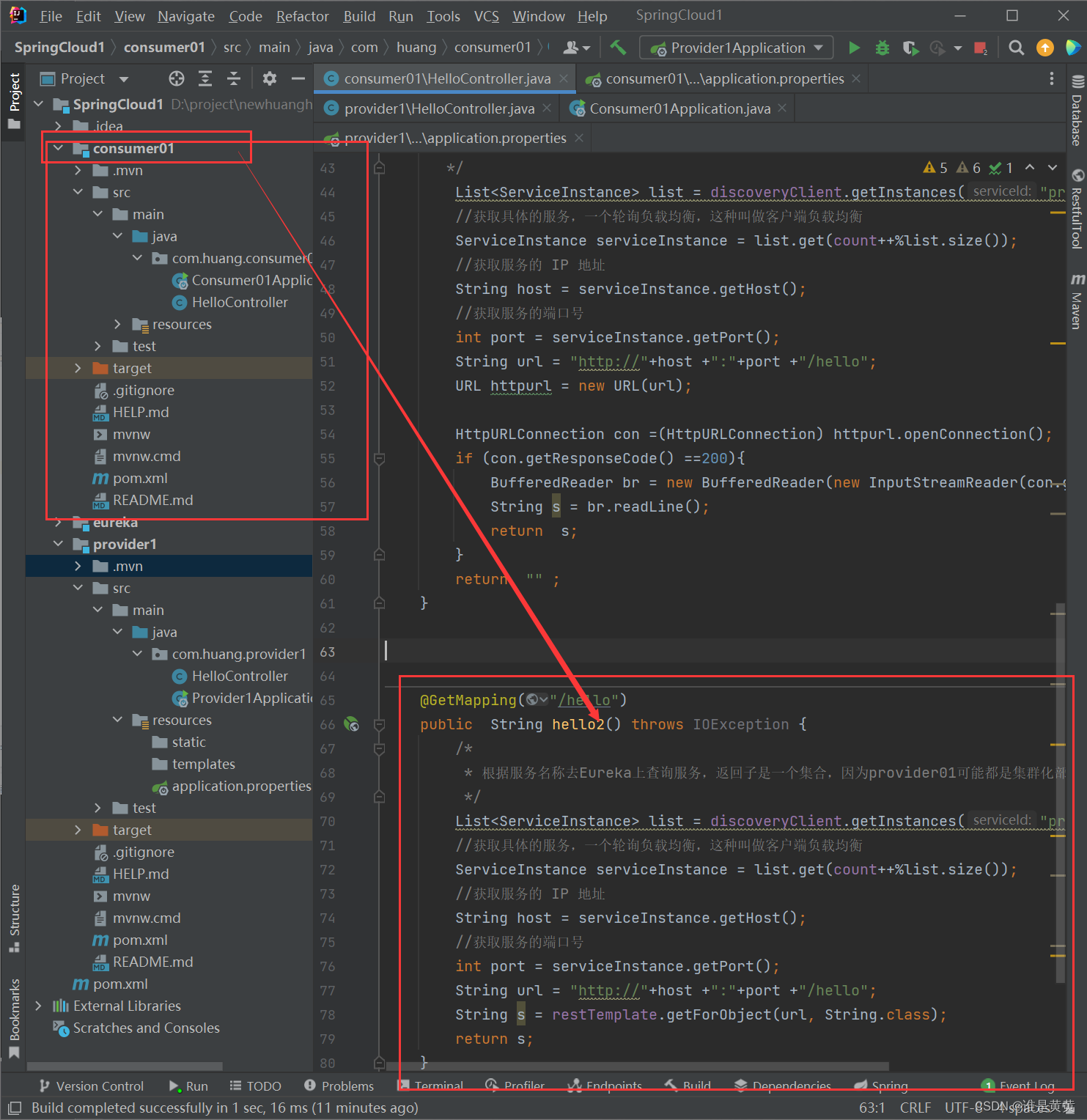Open Version Control tool window
This screenshot has height=1120, width=1087.
click(91, 1086)
